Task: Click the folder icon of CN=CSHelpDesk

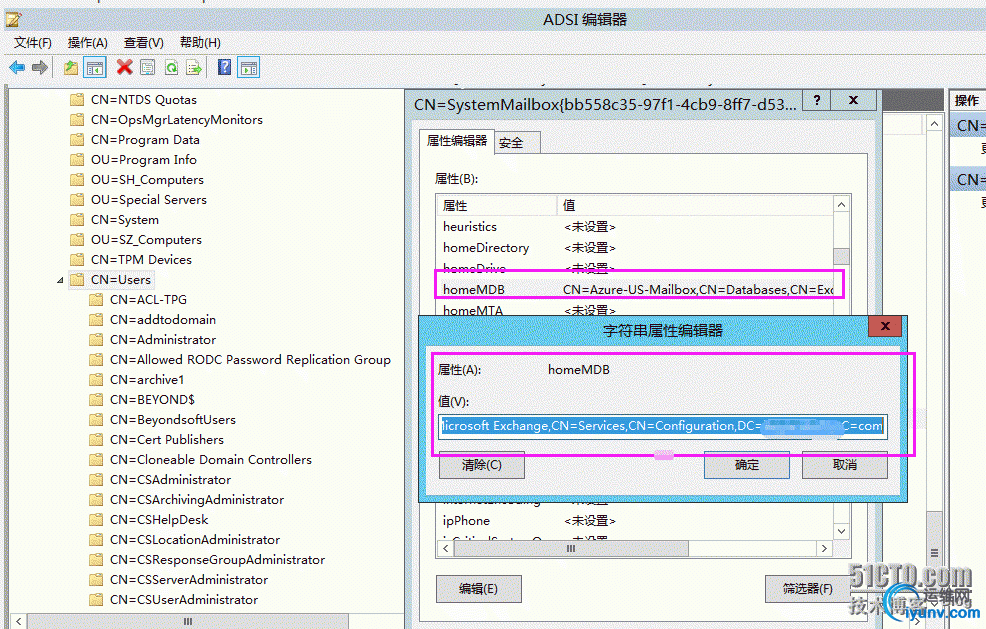Action: click(x=96, y=520)
